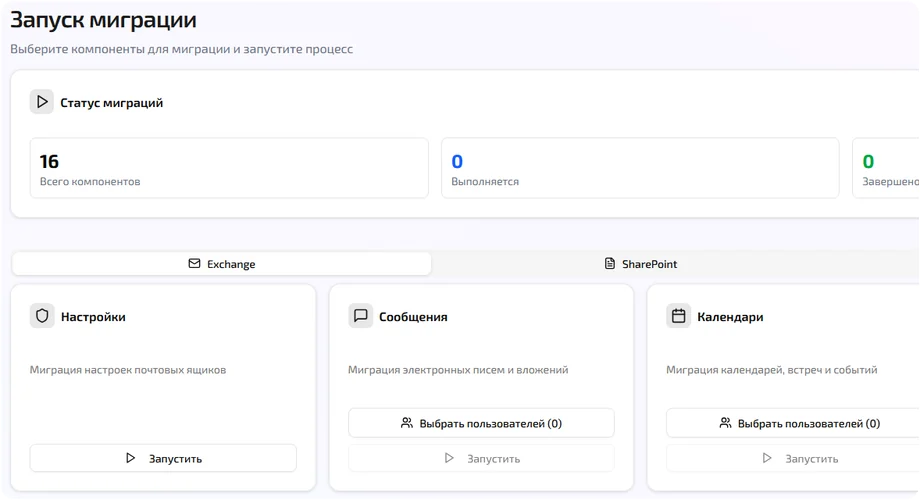
Task: Click text Миграция настроек почтовых ящиков
Action: point(128,370)
